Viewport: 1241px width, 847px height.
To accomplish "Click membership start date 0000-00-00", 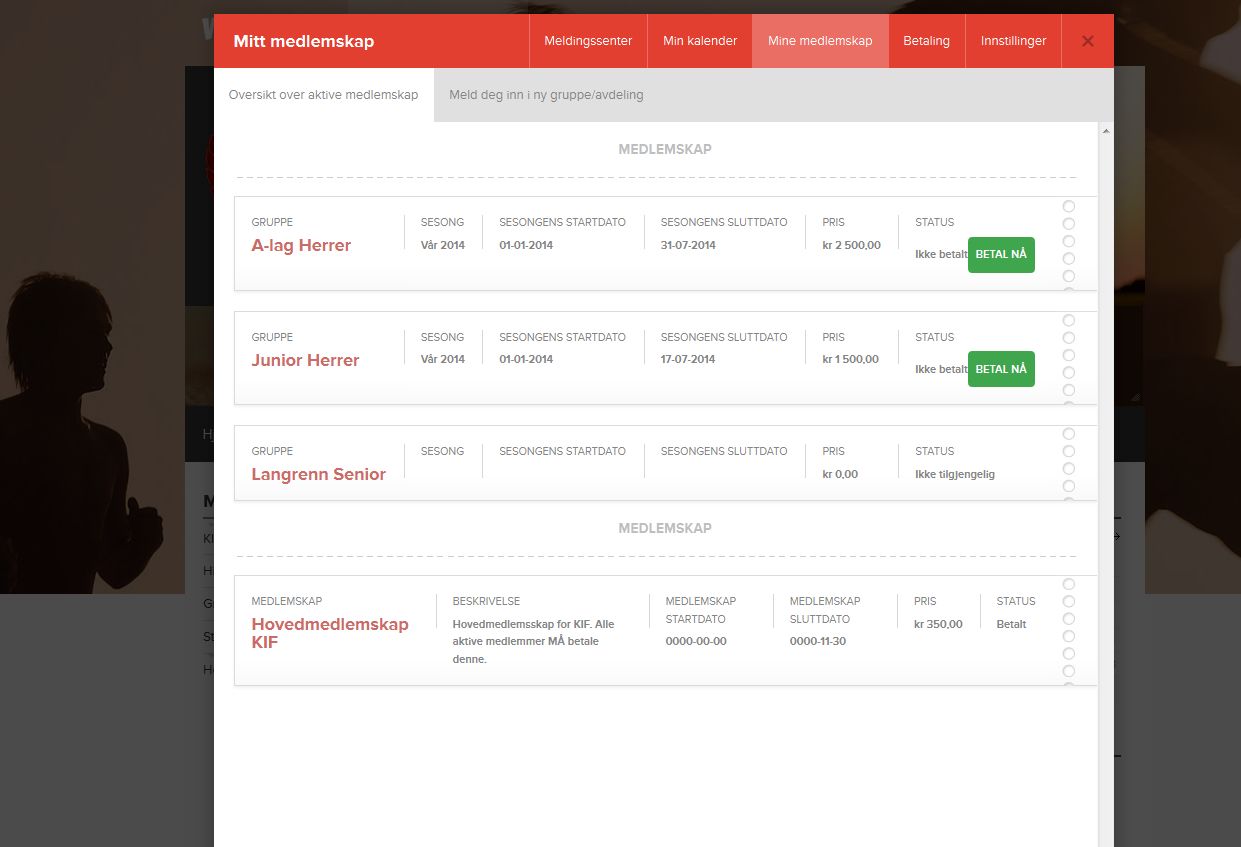I will (x=696, y=641).
